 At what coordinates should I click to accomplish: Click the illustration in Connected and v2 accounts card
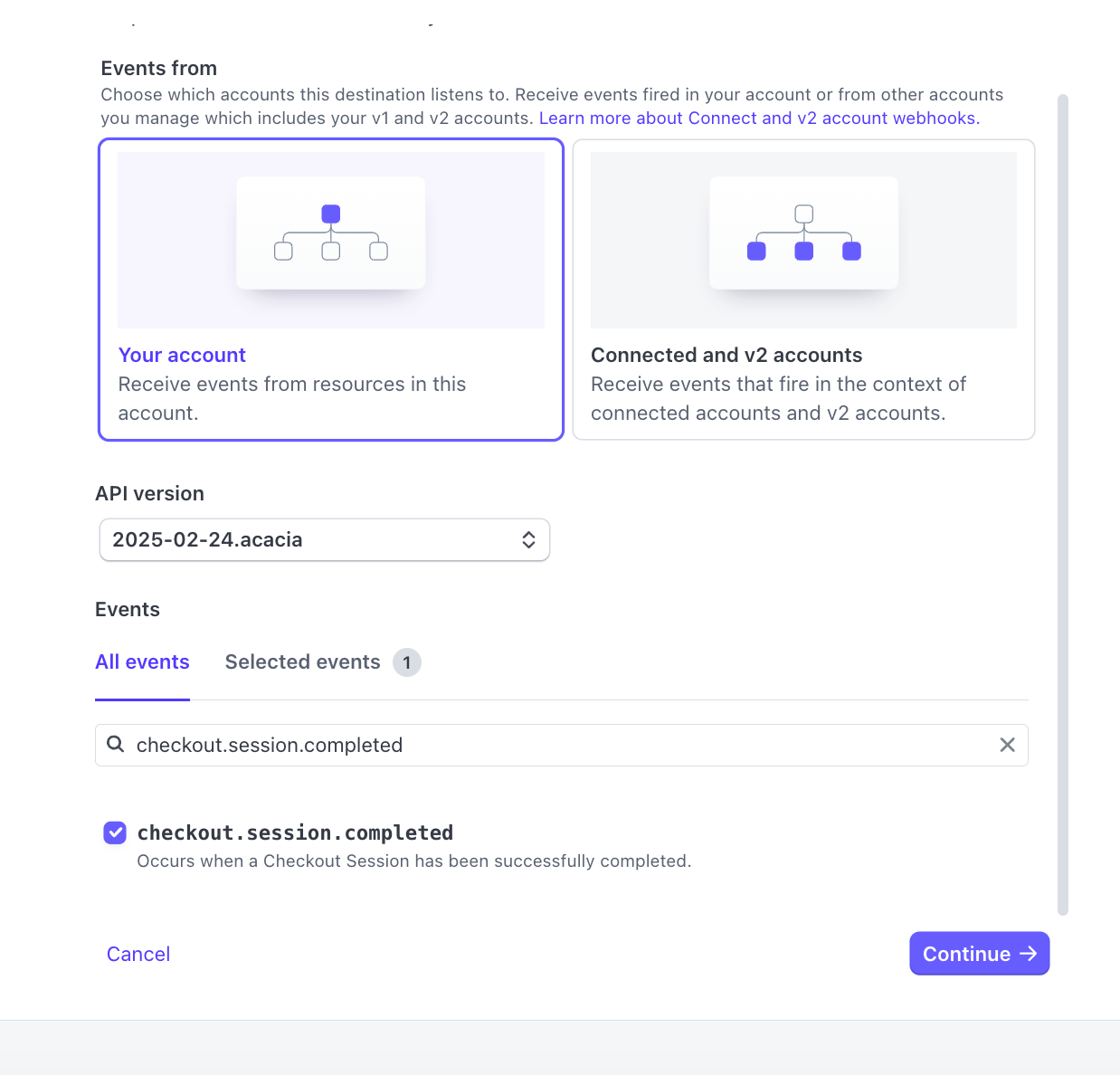[803, 233]
